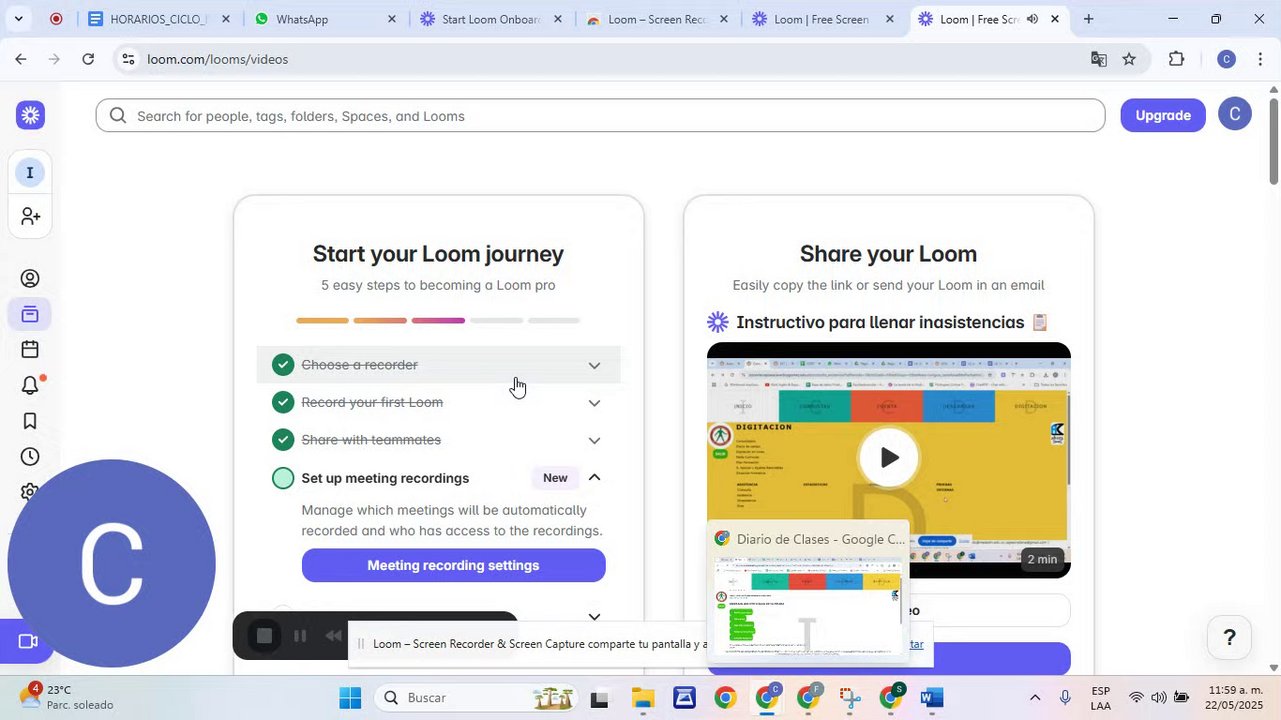The image size is (1281, 720).
Task: Pause the Loom recording
Action: pyautogui.click(x=300, y=636)
